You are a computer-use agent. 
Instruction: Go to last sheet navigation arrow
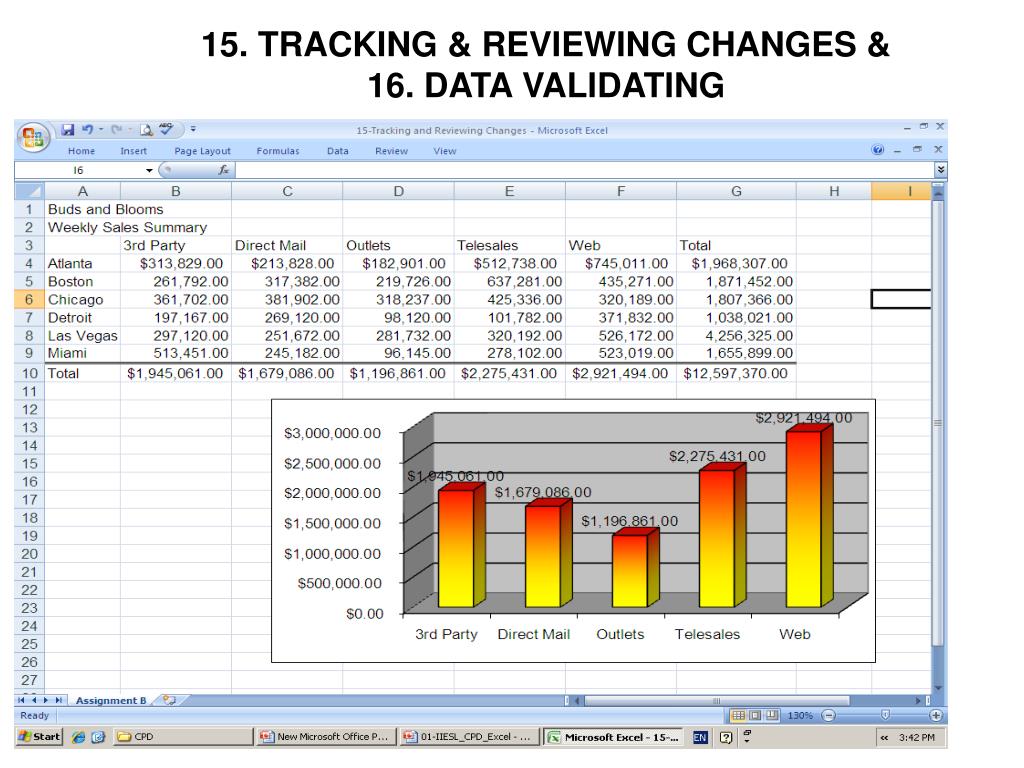pos(59,700)
